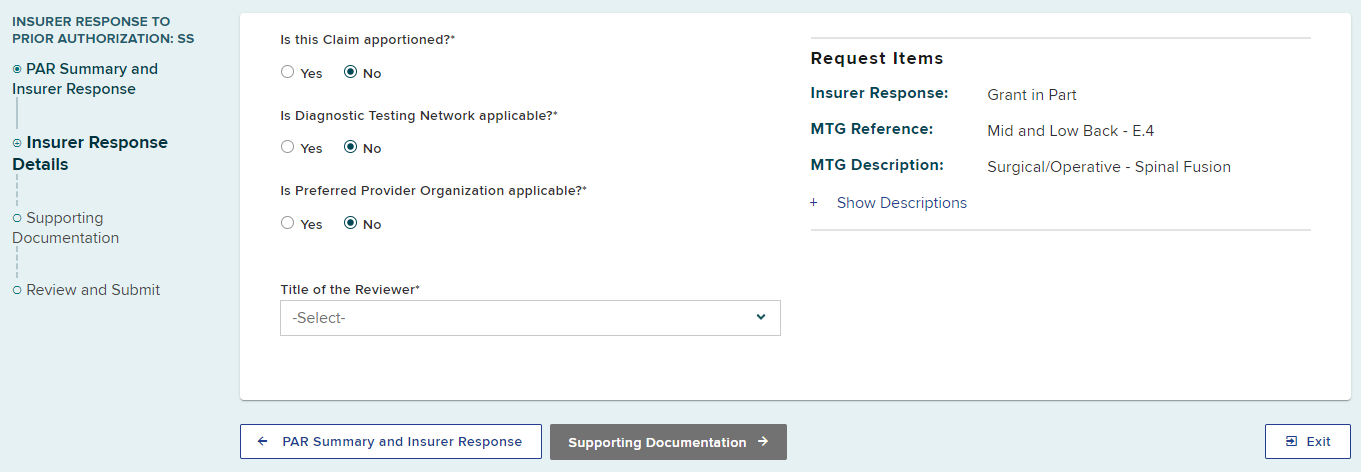Click the Supporting Documentation step circle in the sidebar
The width and height of the screenshot is (1361, 472).
[17, 218]
